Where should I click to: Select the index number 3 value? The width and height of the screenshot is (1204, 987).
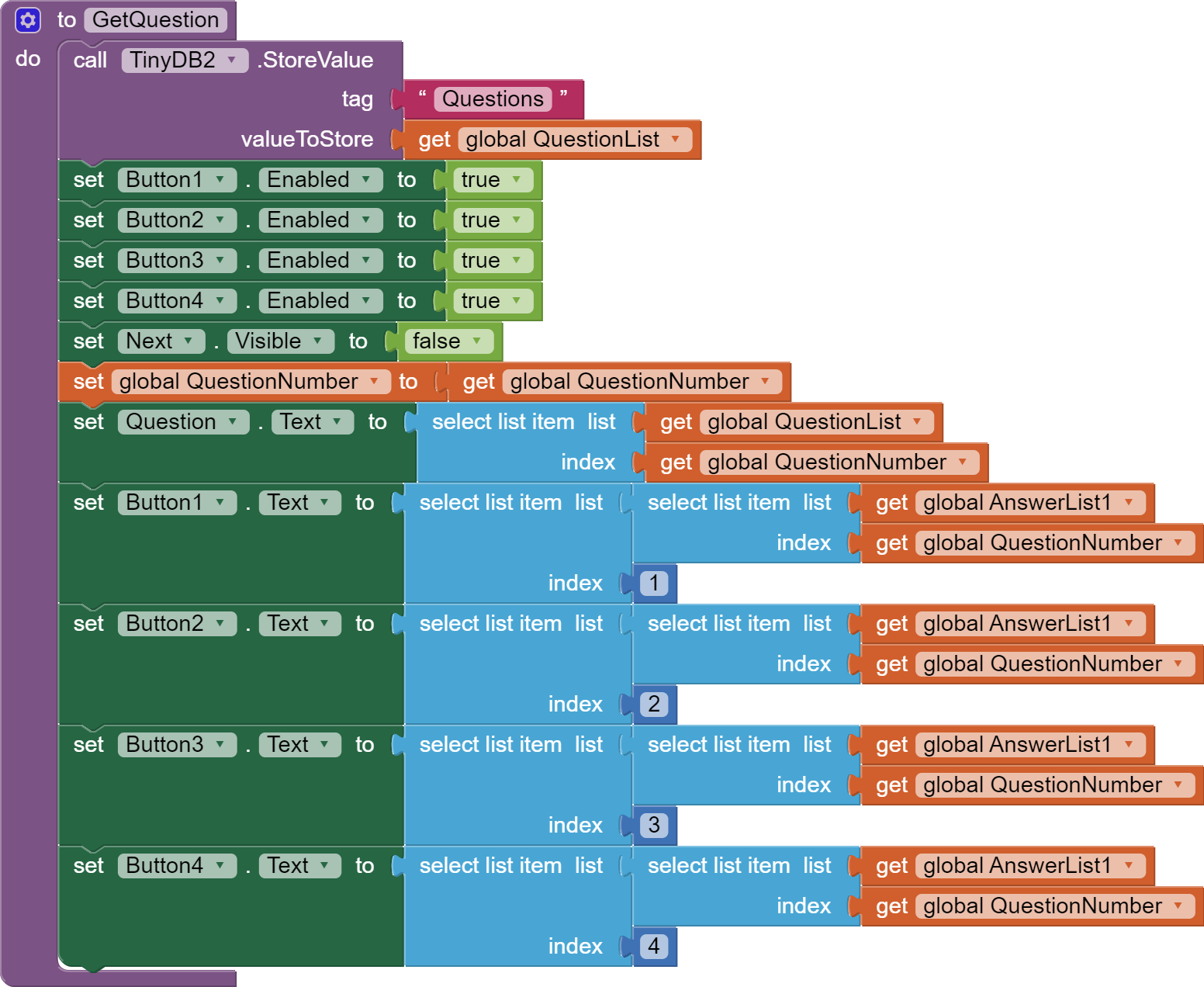pyautogui.click(x=654, y=826)
